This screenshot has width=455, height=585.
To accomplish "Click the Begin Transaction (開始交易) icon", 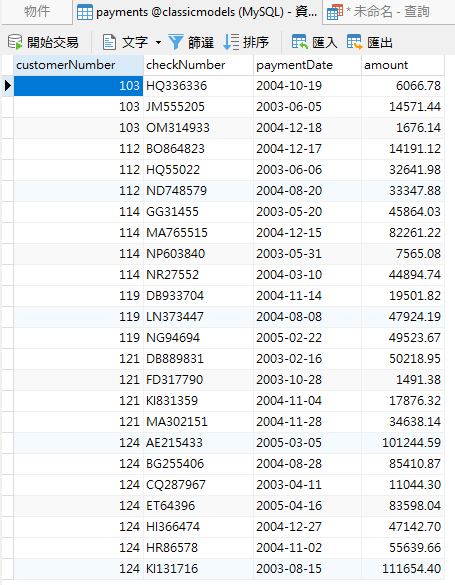I will (x=15, y=42).
